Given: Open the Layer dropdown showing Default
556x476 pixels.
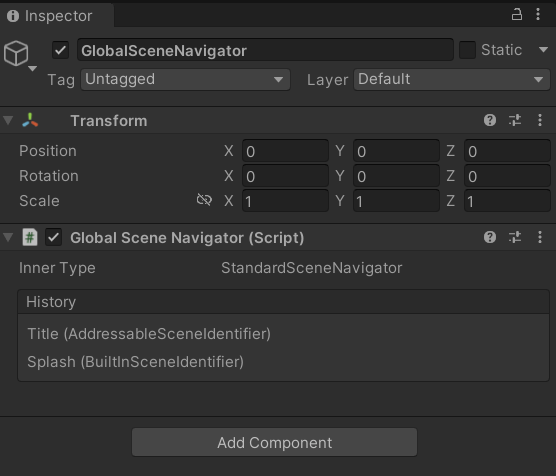Looking at the screenshot, I should [x=452, y=79].
